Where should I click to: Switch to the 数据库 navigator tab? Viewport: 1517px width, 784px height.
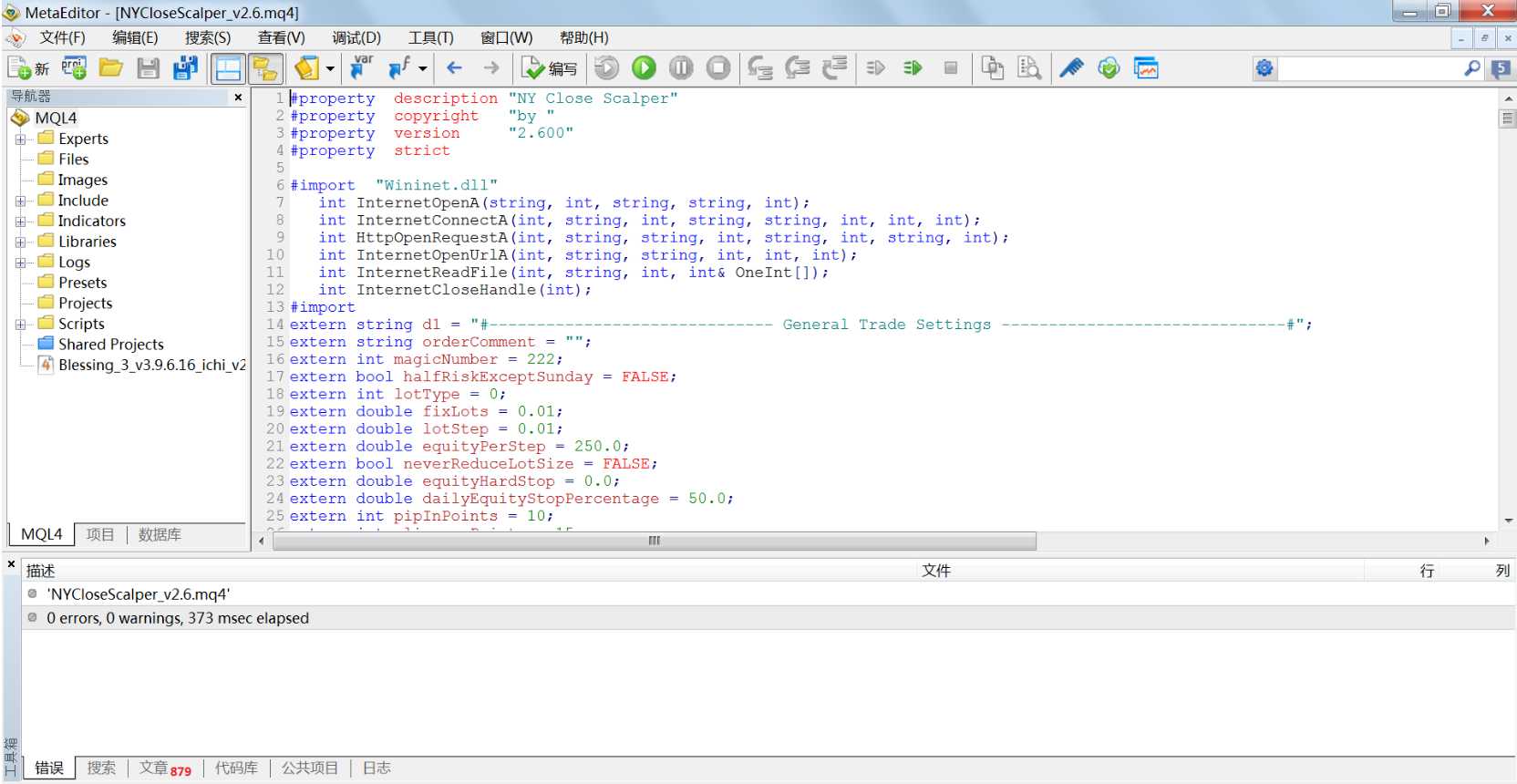point(160,534)
